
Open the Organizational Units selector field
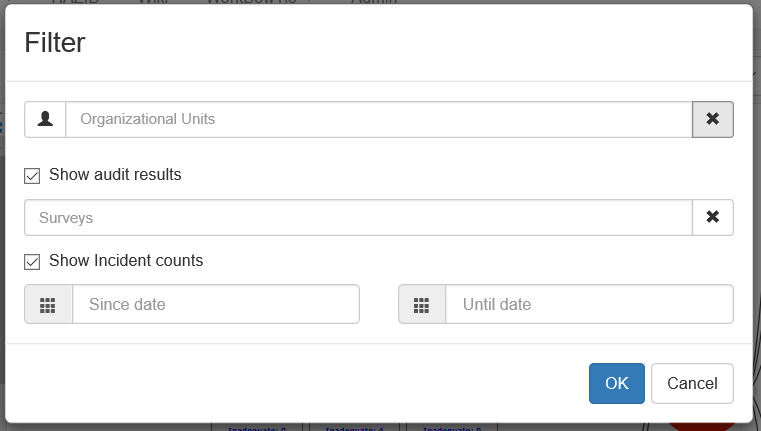click(x=378, y=119)
